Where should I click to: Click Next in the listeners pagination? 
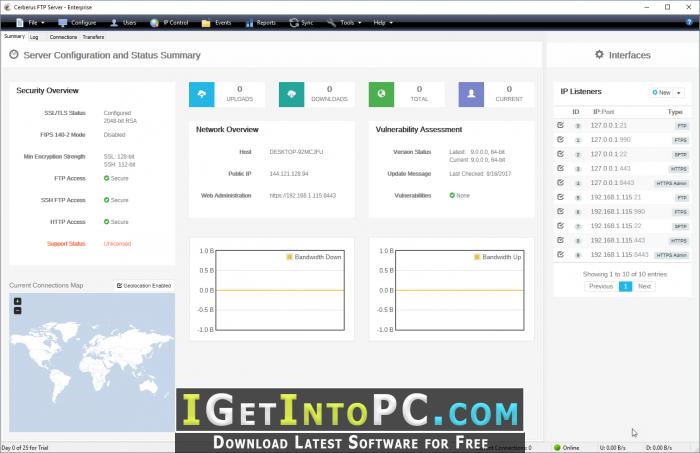pyautogui.click(x=644, y=287)
